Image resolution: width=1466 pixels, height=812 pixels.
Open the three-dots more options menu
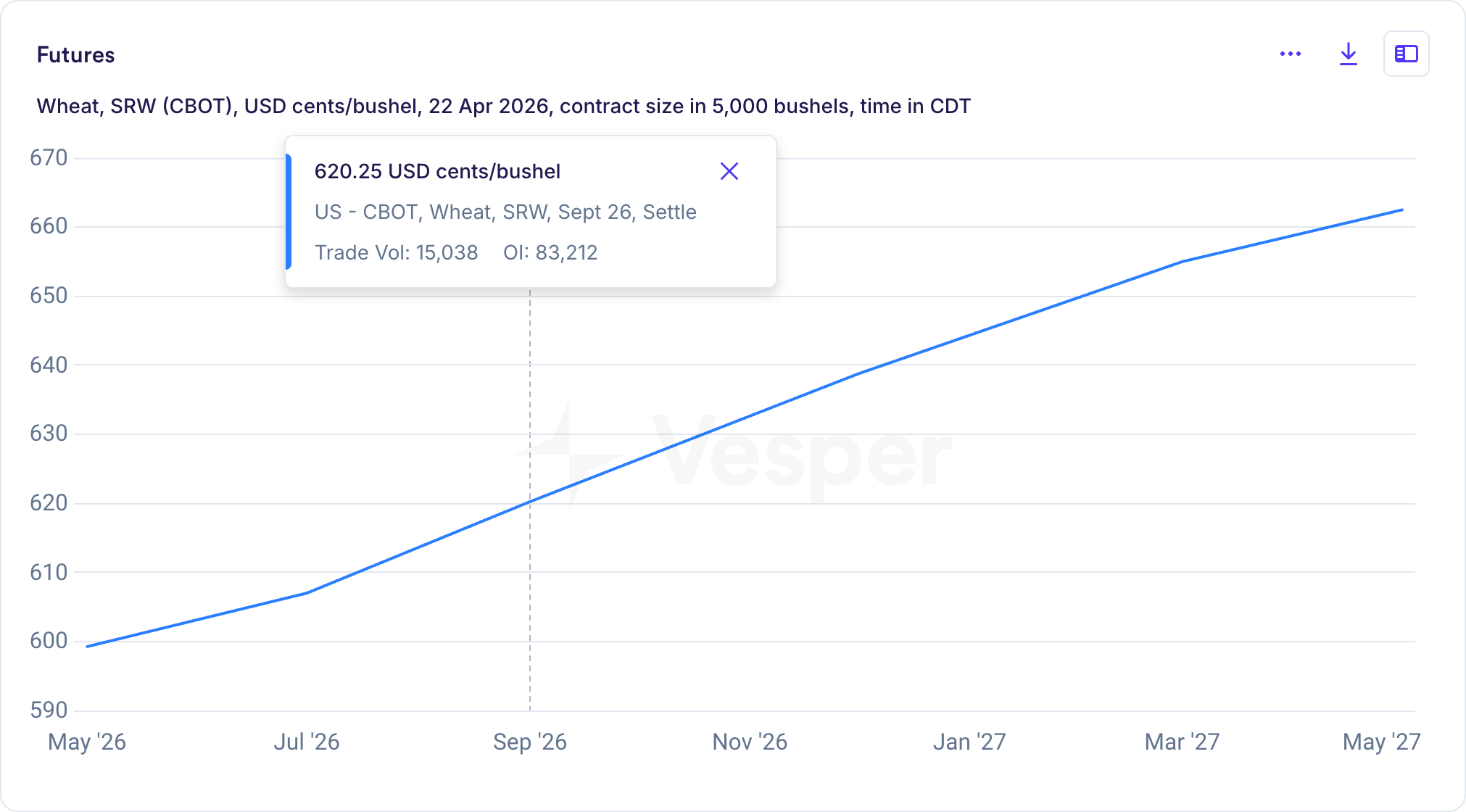point(1291,54)
